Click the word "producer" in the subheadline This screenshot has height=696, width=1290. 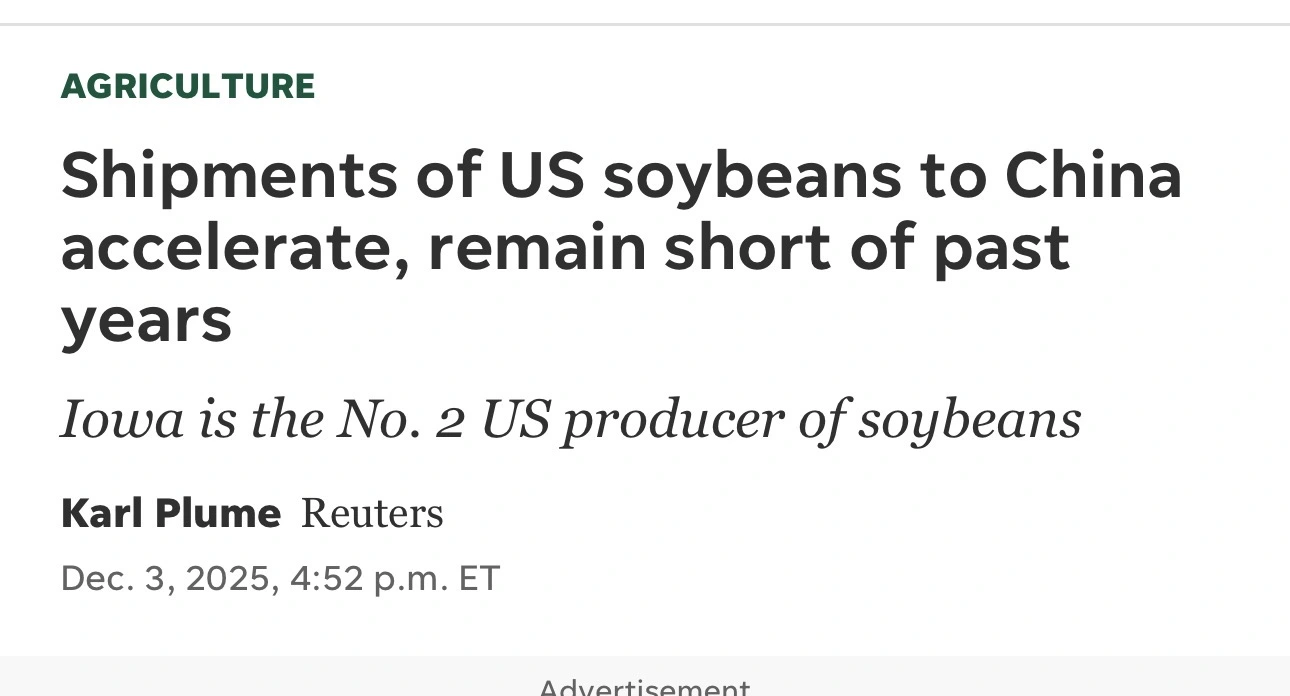coord(672,421)
